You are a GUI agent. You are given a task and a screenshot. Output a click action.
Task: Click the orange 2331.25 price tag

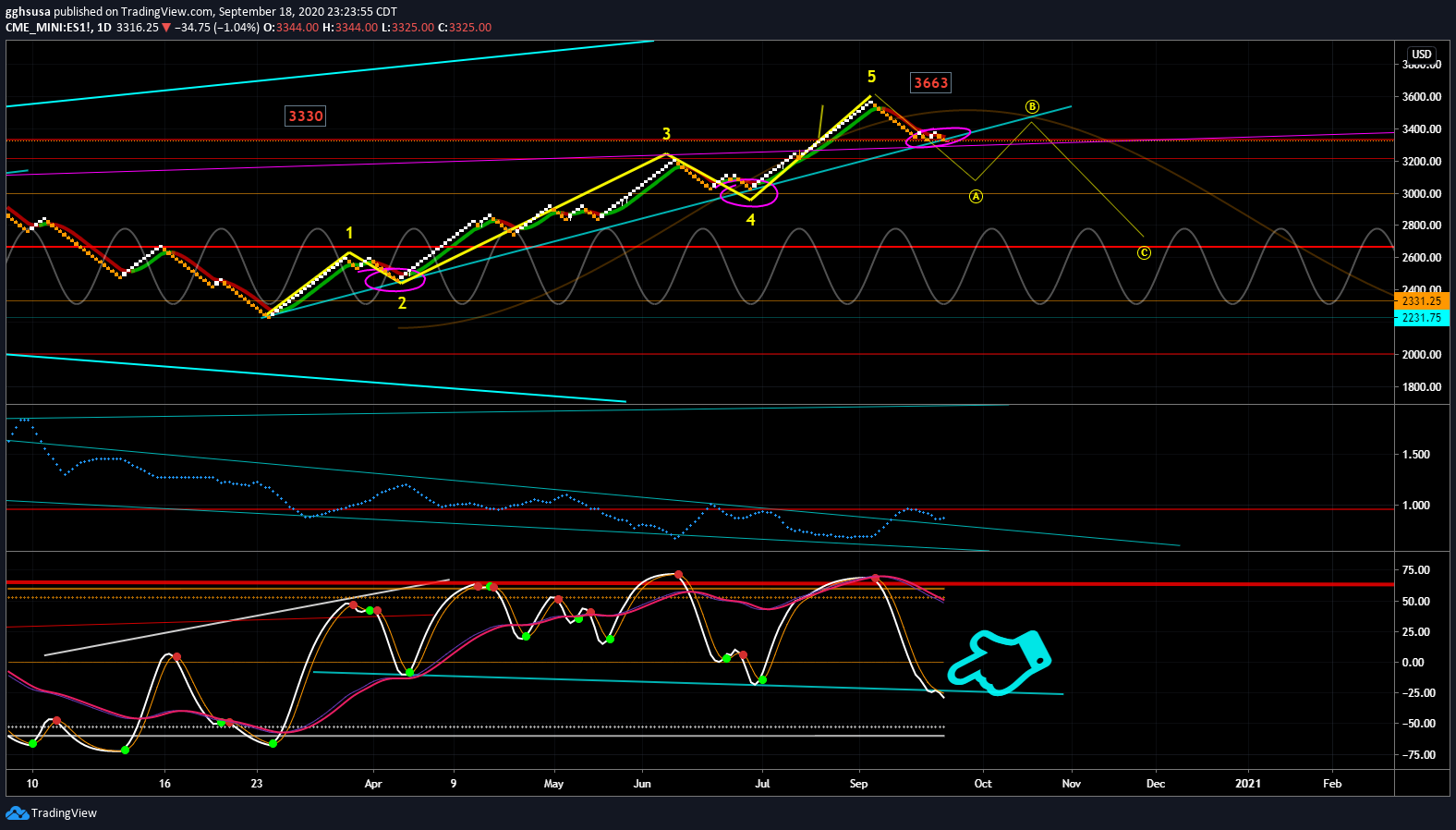pos(1421,301)
